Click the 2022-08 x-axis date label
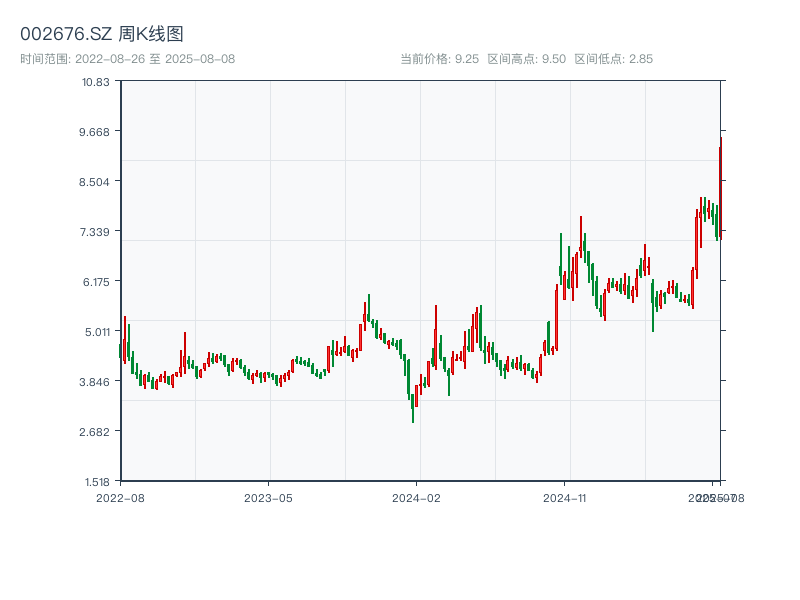The height and width of the screenshot is (600, 800). click(120, 497)
